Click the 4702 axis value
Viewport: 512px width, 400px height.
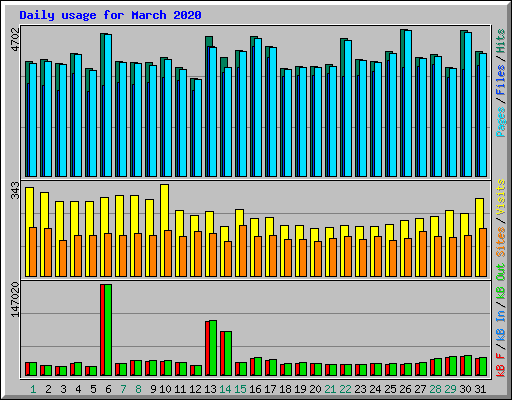pyautogui.click(x=15, y=40)
